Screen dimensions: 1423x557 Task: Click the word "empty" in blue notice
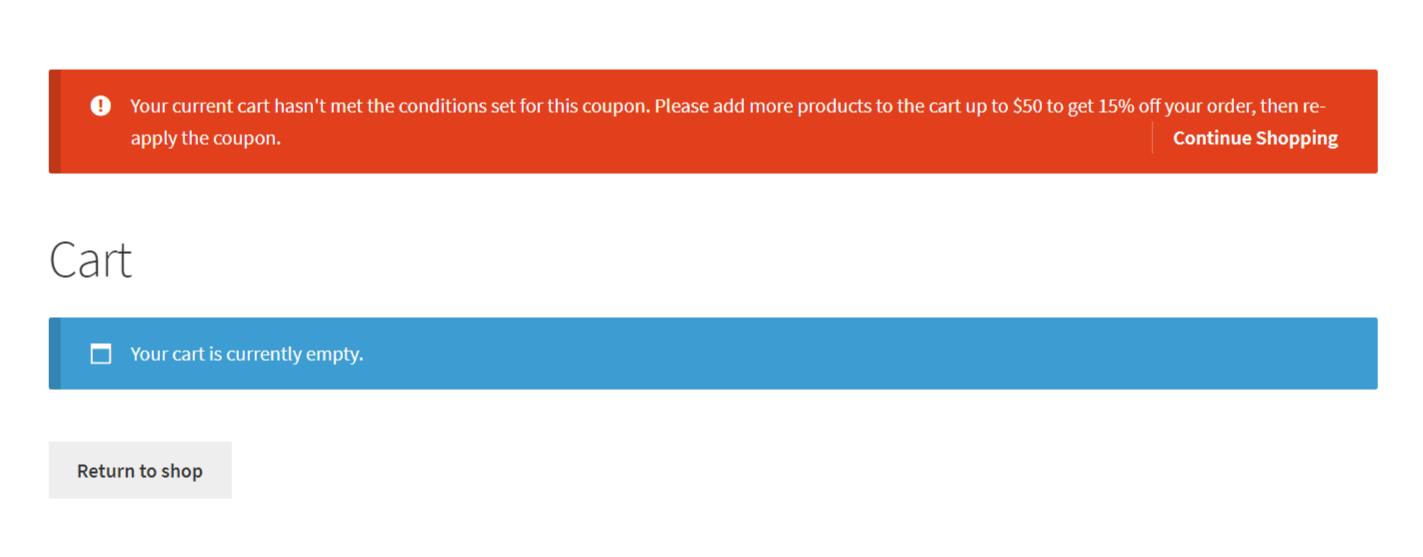point(335,354)
